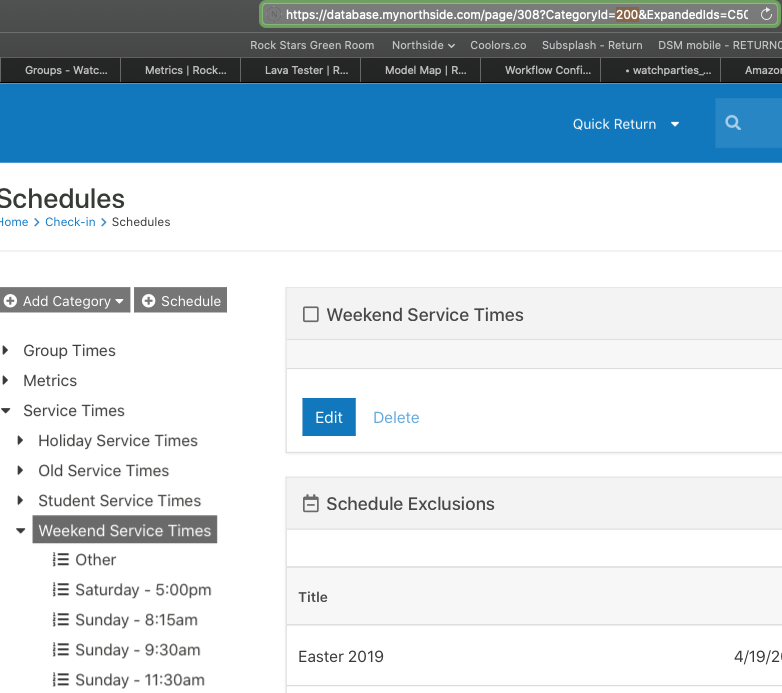Select the Student Service Times category
Viewport: 782px width, 693px height.
120,500
